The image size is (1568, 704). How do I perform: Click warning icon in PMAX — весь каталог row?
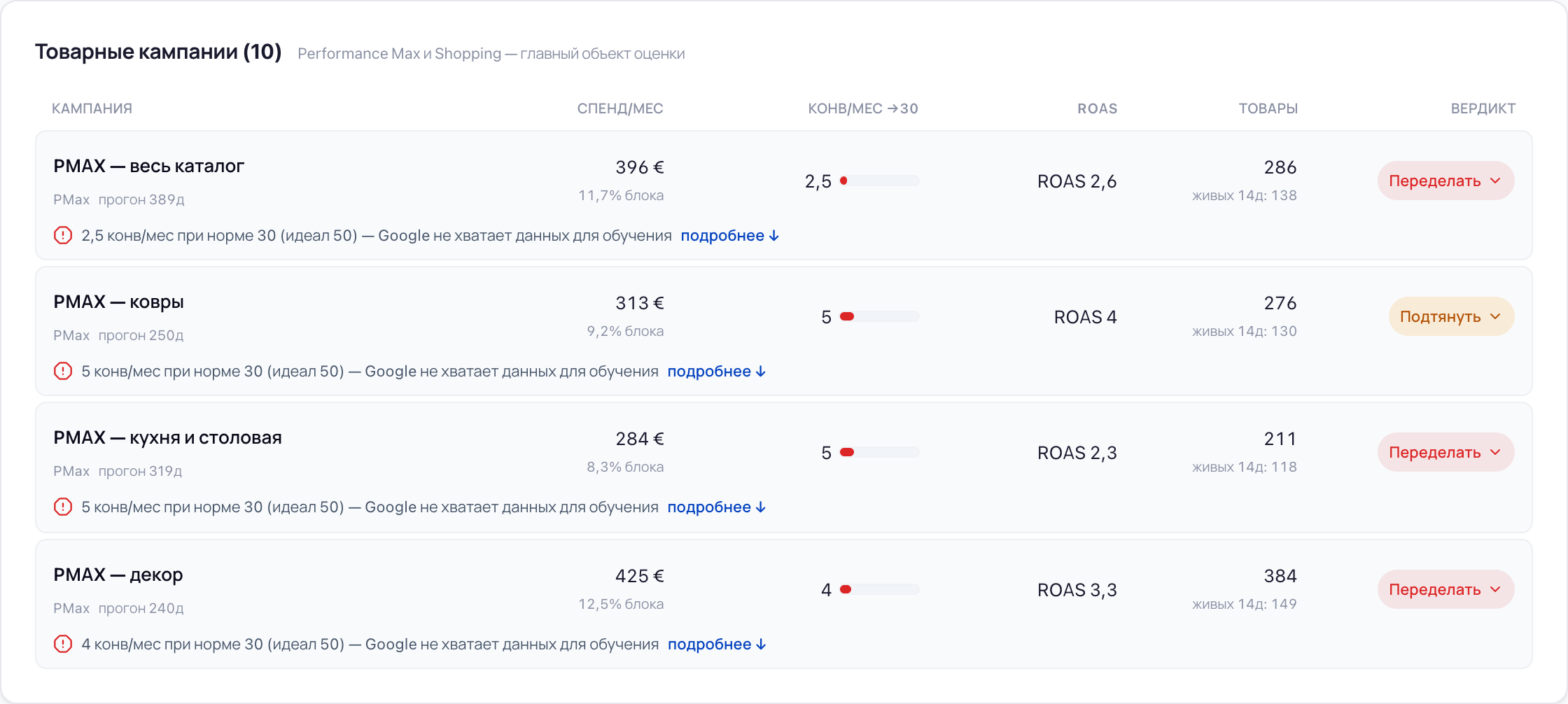[x=63, y=235]
